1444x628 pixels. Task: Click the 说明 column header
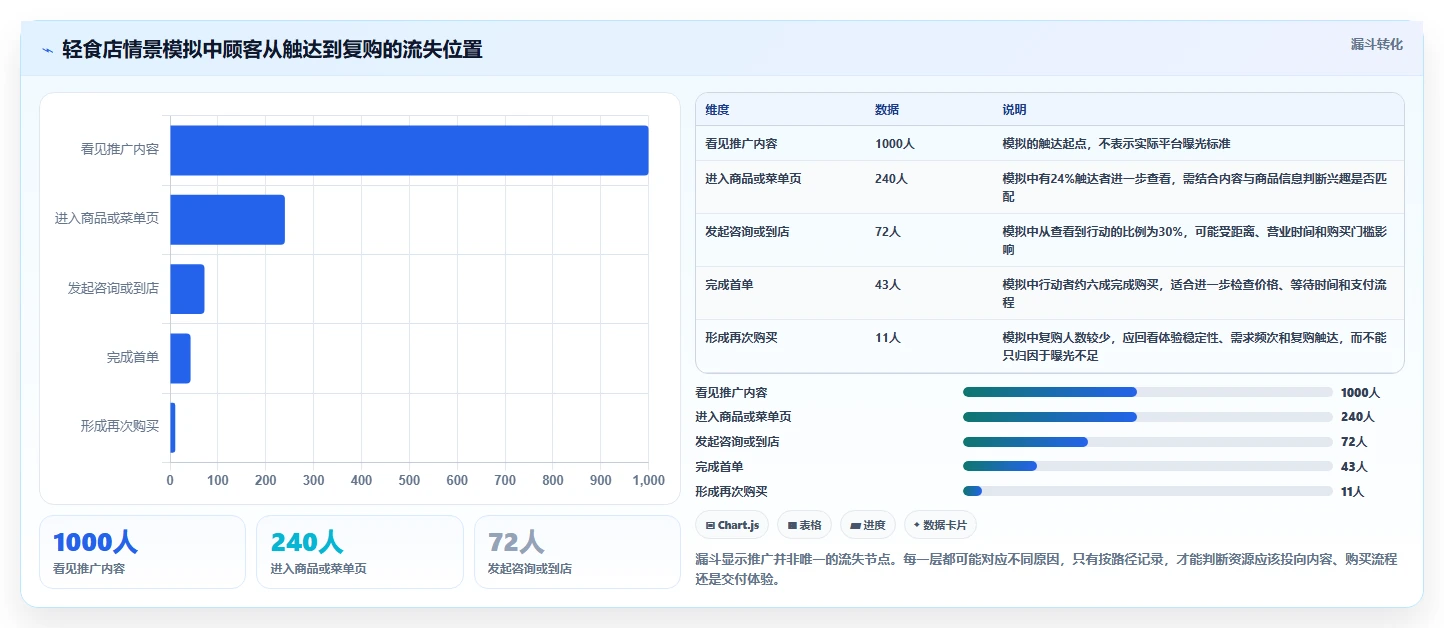click(1015, 110)
